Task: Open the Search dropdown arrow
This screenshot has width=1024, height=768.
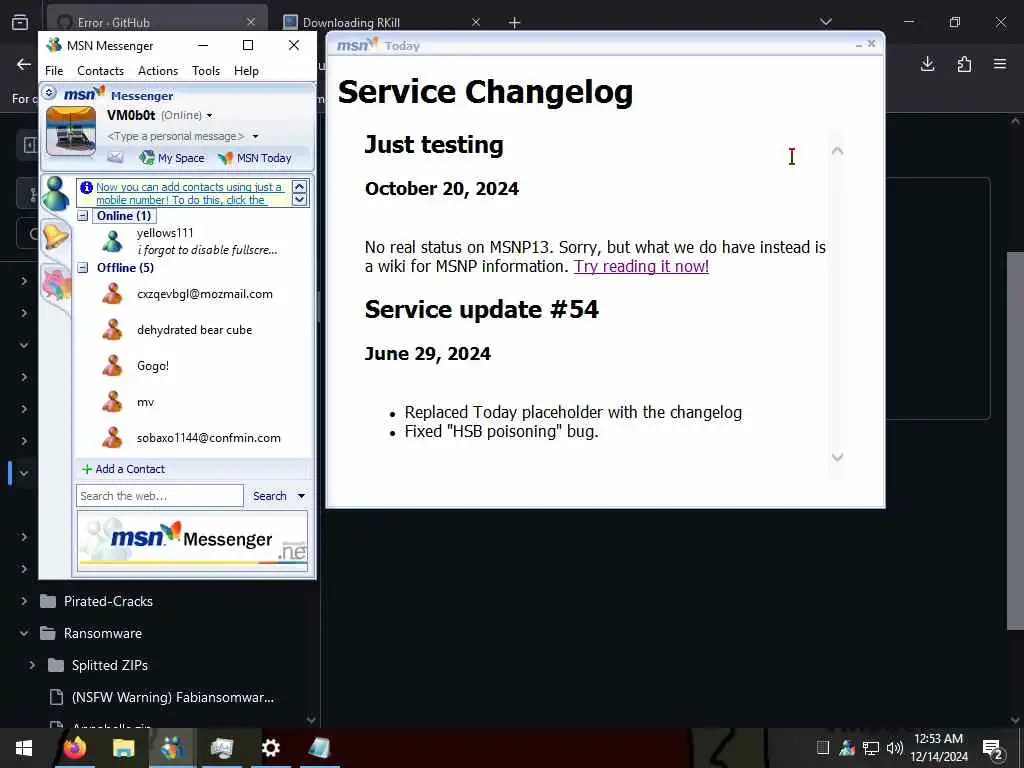Action: pos(301,496)
